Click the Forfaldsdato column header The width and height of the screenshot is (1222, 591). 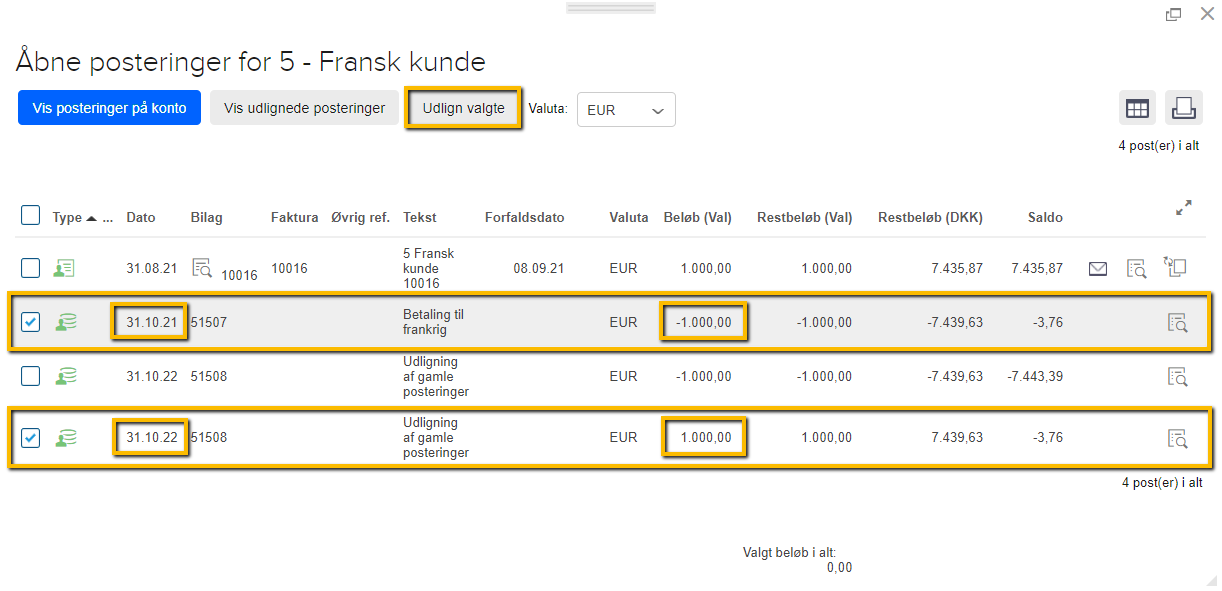pos(525,217)
